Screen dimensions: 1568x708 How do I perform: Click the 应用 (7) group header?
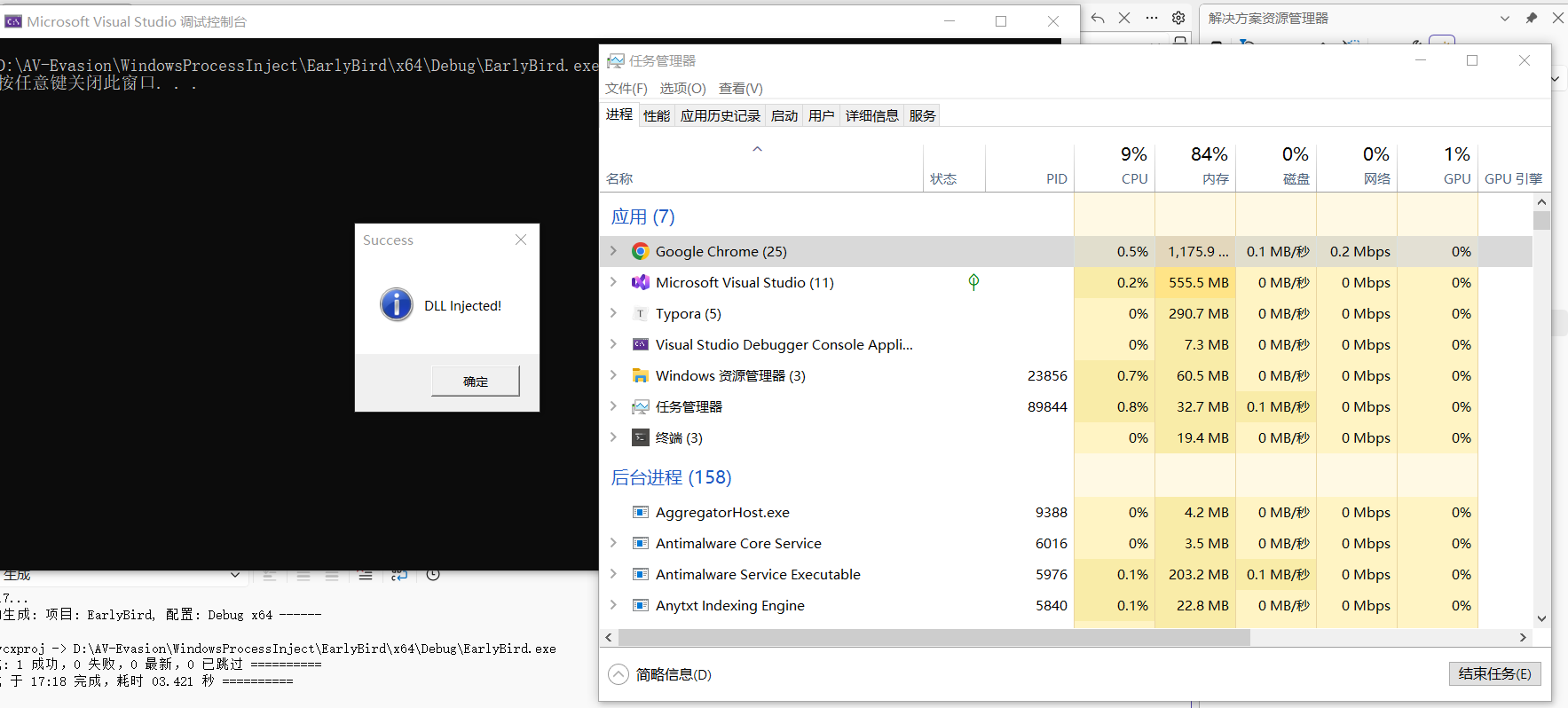point(643,217)
